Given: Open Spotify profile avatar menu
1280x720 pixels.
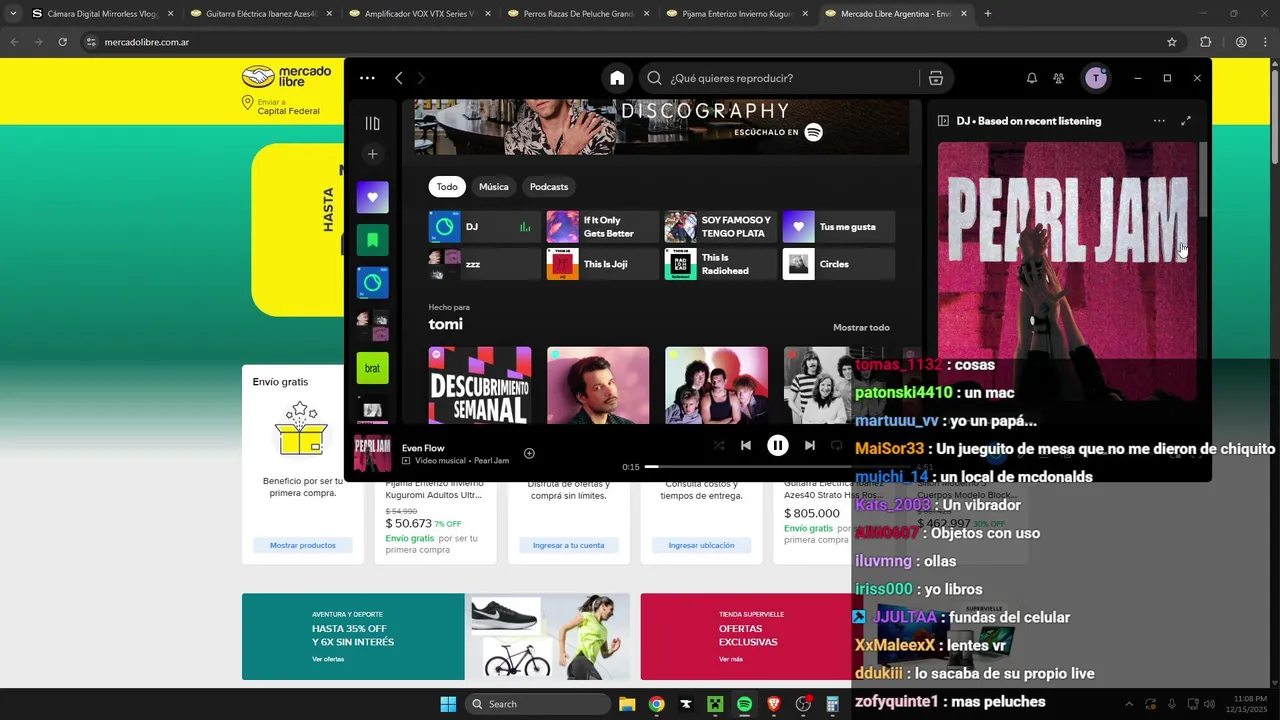Looking at the screenshot, I should click(1096, 78).
